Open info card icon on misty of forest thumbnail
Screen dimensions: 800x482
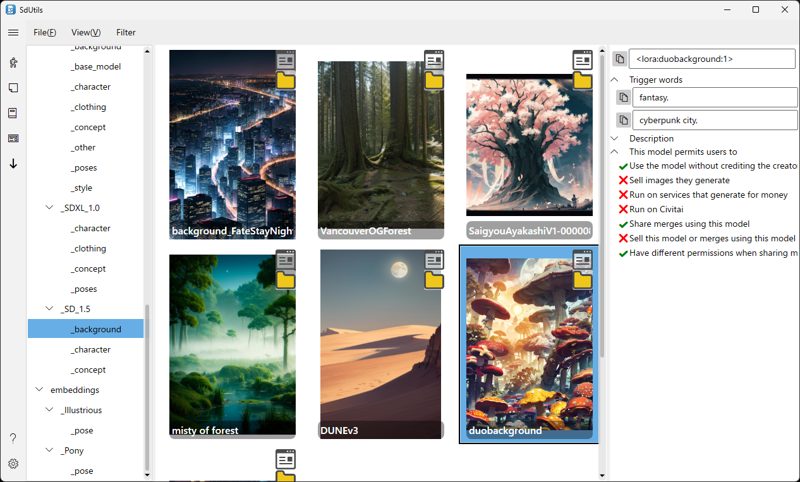286,260
